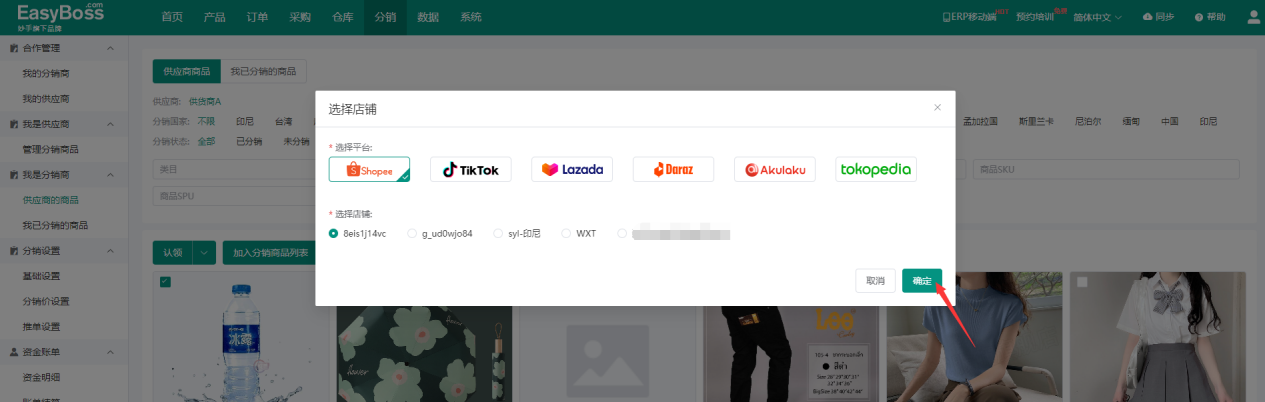Collapse the 我是分销商 sidebar group
The height and width of the screenshot is (402, 1265).
[x=109, y=174]
